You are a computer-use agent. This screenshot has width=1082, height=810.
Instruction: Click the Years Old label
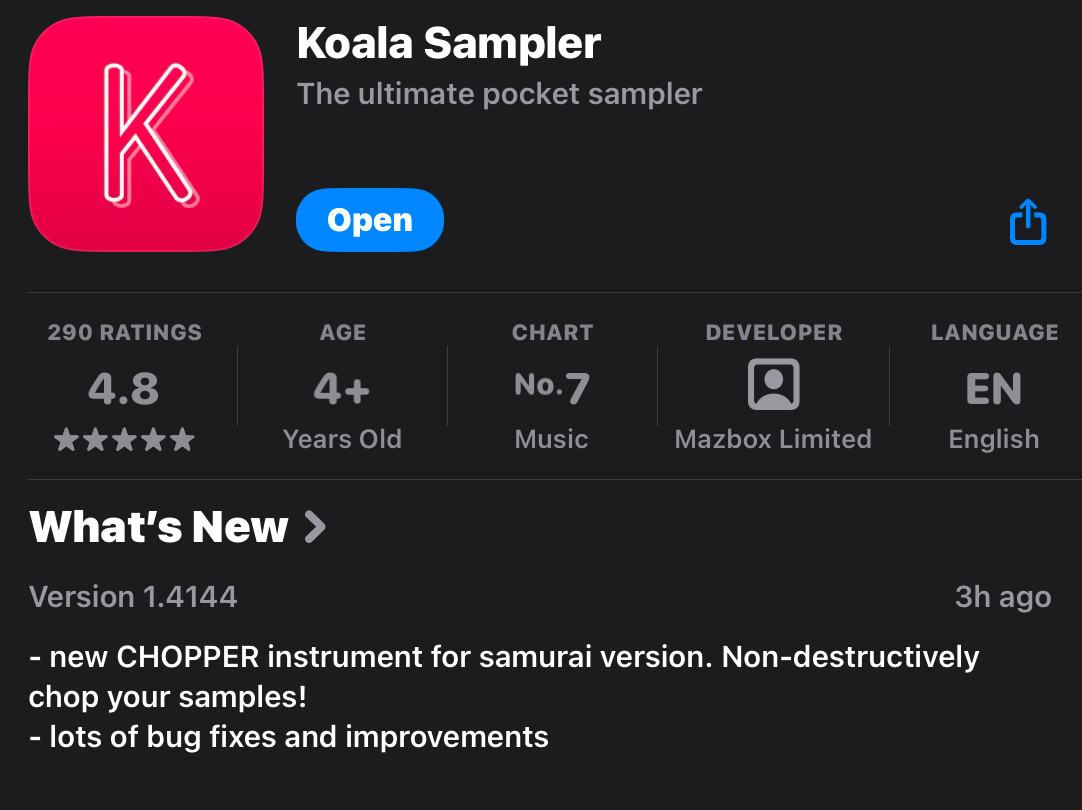tap(342, 438)
